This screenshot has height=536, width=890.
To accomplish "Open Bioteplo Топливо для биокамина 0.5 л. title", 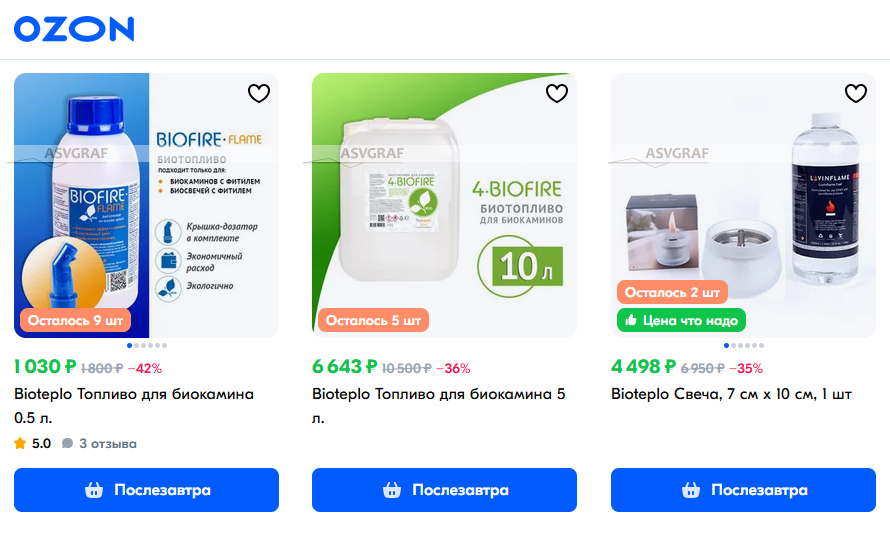I will 134,406.
